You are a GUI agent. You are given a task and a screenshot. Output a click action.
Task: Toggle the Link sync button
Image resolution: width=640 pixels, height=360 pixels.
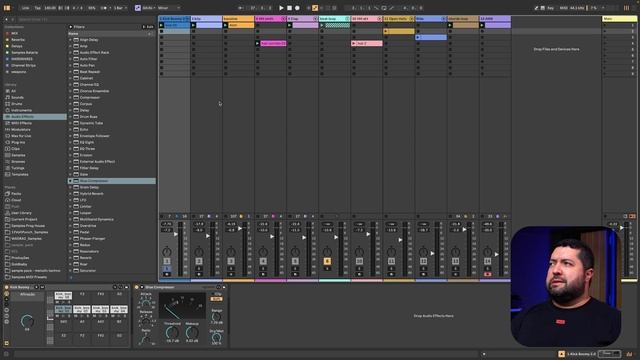(x=25, y=8)
